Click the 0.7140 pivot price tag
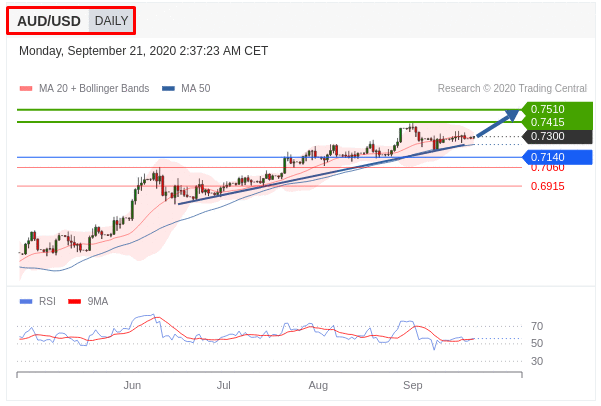This screenshot has width=601, height=406. (x=558, y=157)
